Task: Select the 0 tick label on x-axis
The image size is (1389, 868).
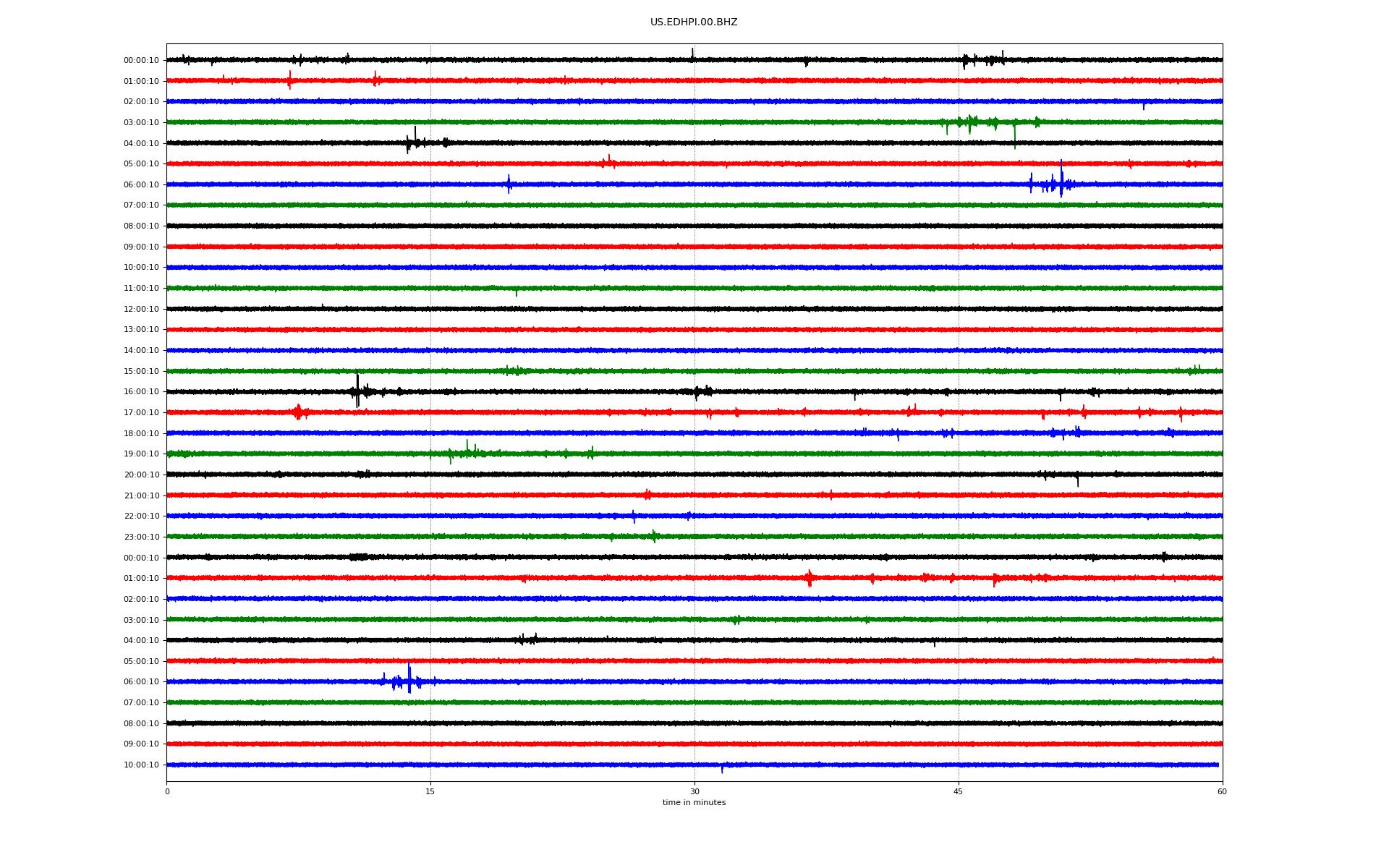Action: [x=167, y=791]
